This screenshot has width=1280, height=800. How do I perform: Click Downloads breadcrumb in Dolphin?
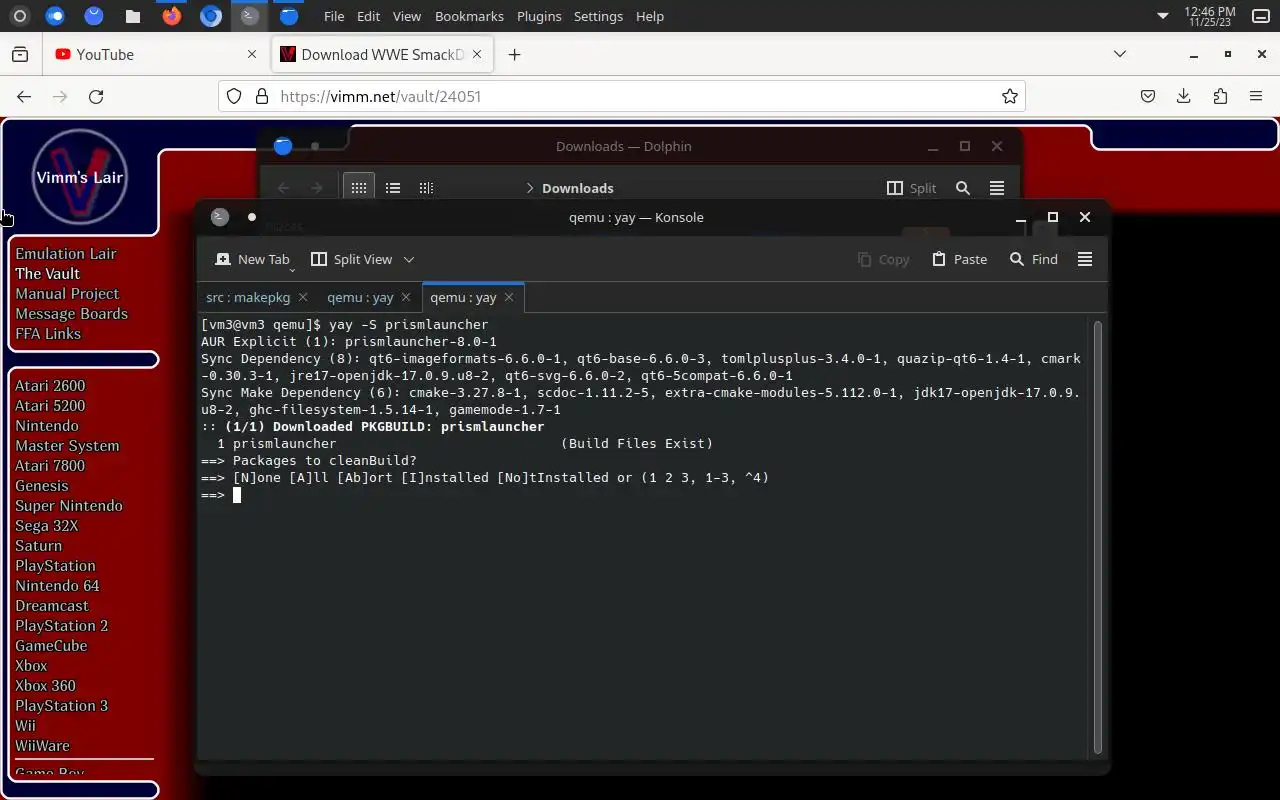577,188
